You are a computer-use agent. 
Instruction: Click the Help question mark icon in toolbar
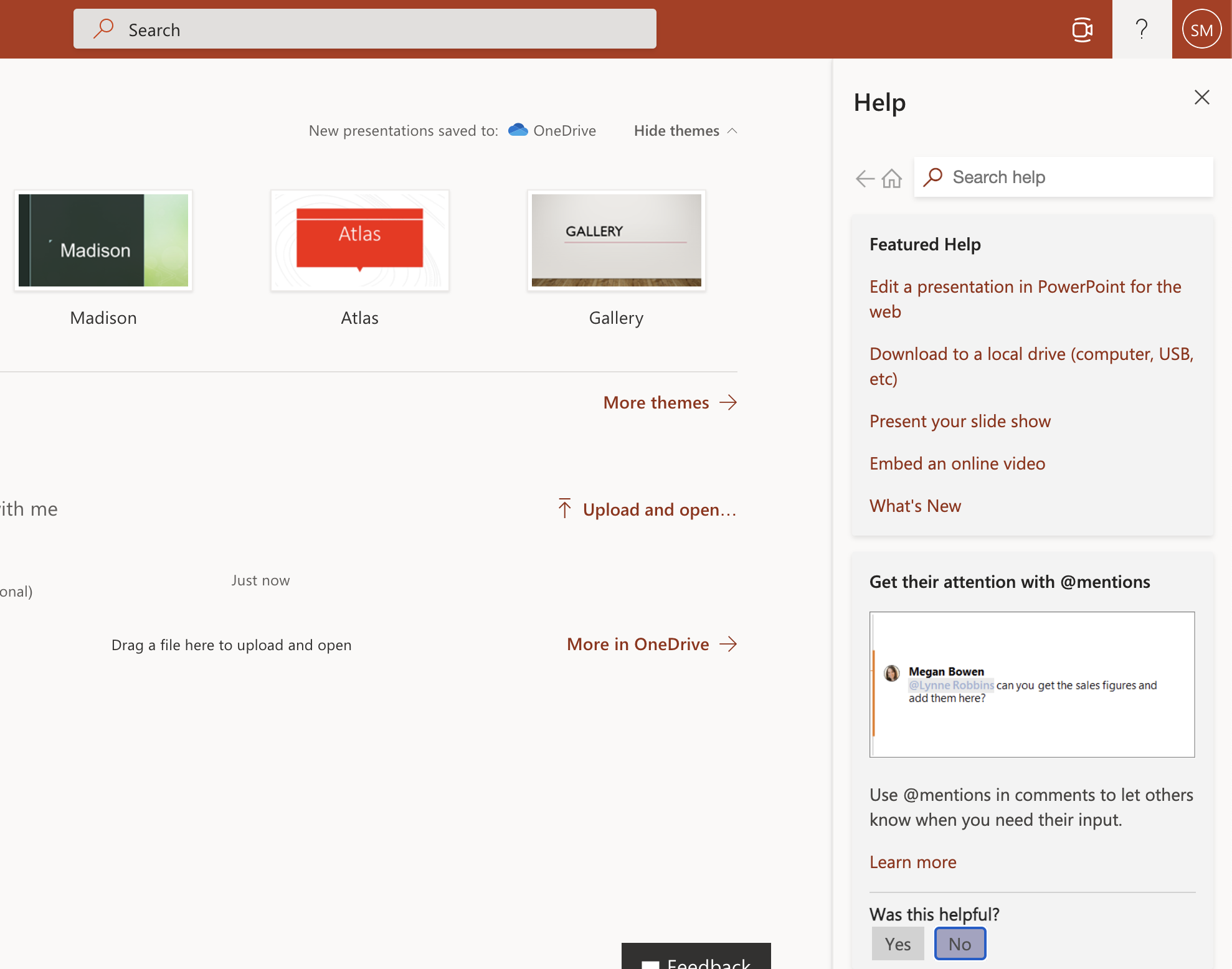(1141, 28)
